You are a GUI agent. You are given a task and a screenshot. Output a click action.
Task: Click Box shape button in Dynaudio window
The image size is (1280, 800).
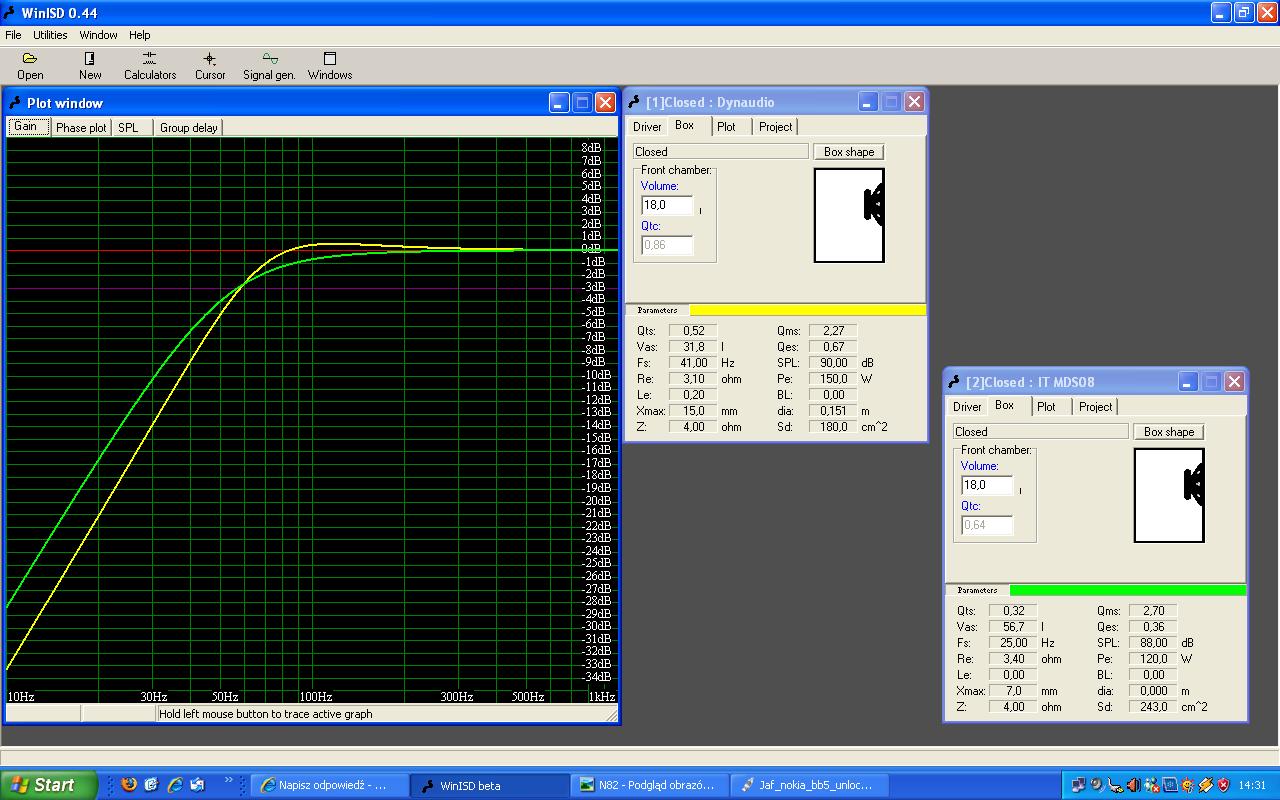[849, 152]
